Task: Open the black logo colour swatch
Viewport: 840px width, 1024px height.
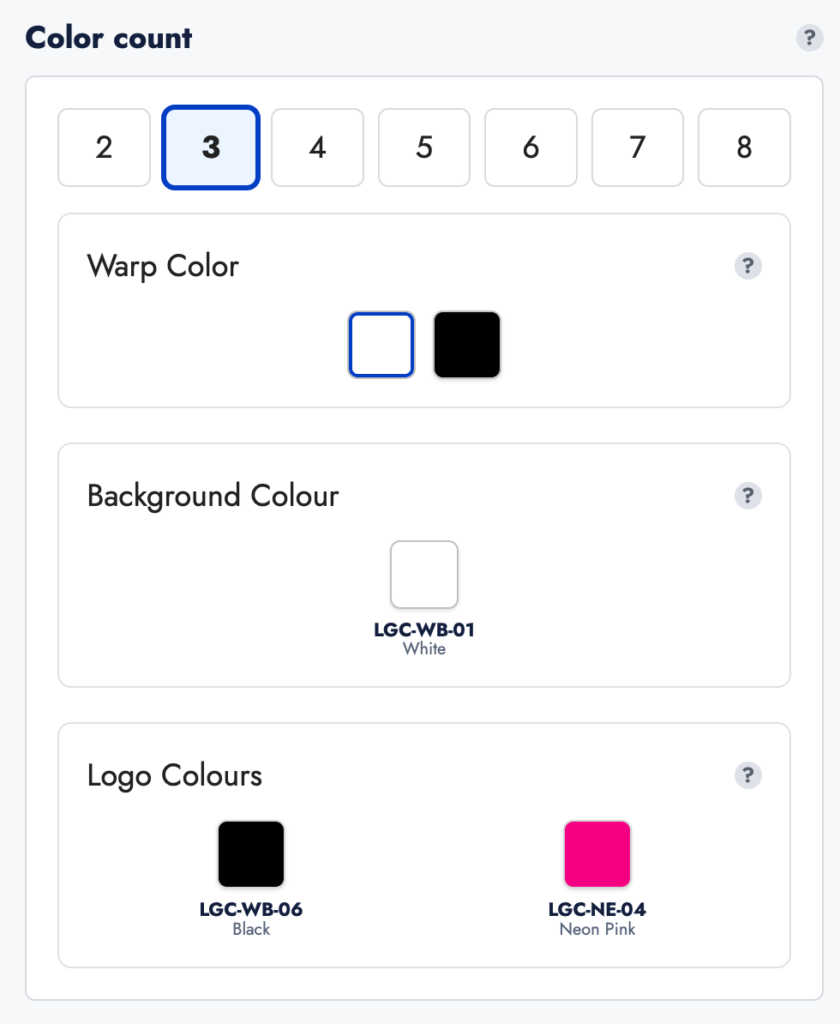Action: (x=251, y=854)
